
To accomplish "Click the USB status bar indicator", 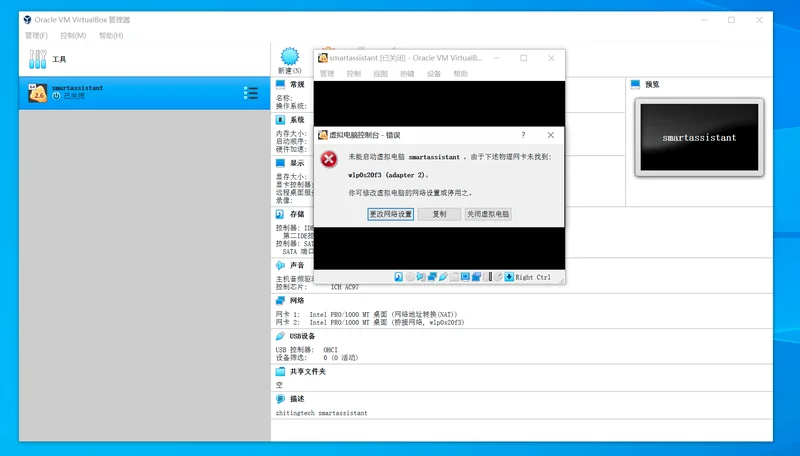I will click(443, 277).
